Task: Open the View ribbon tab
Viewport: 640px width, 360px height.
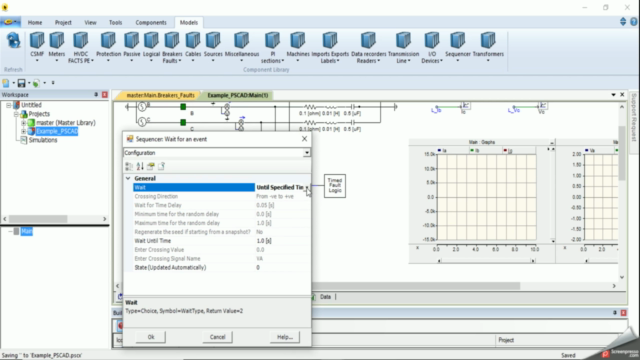Action: [90, 22]
